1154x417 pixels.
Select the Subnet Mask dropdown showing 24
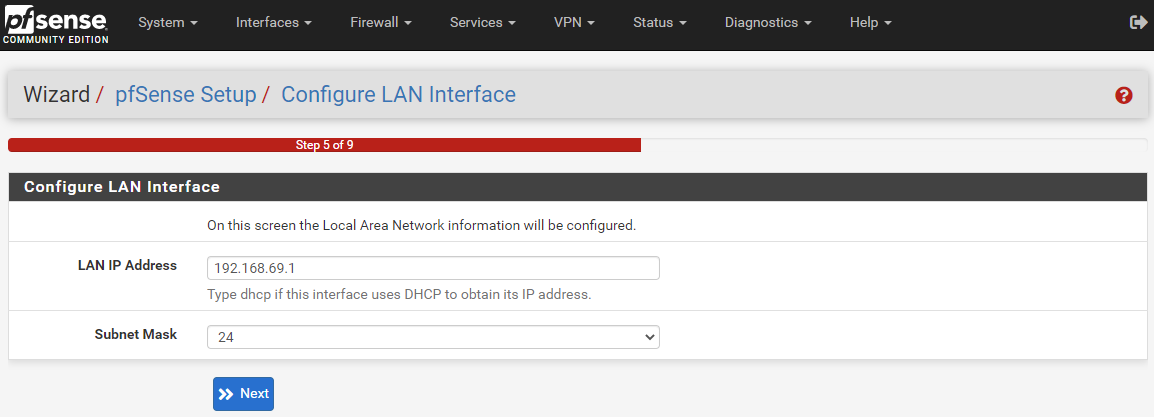coord(433,337)
